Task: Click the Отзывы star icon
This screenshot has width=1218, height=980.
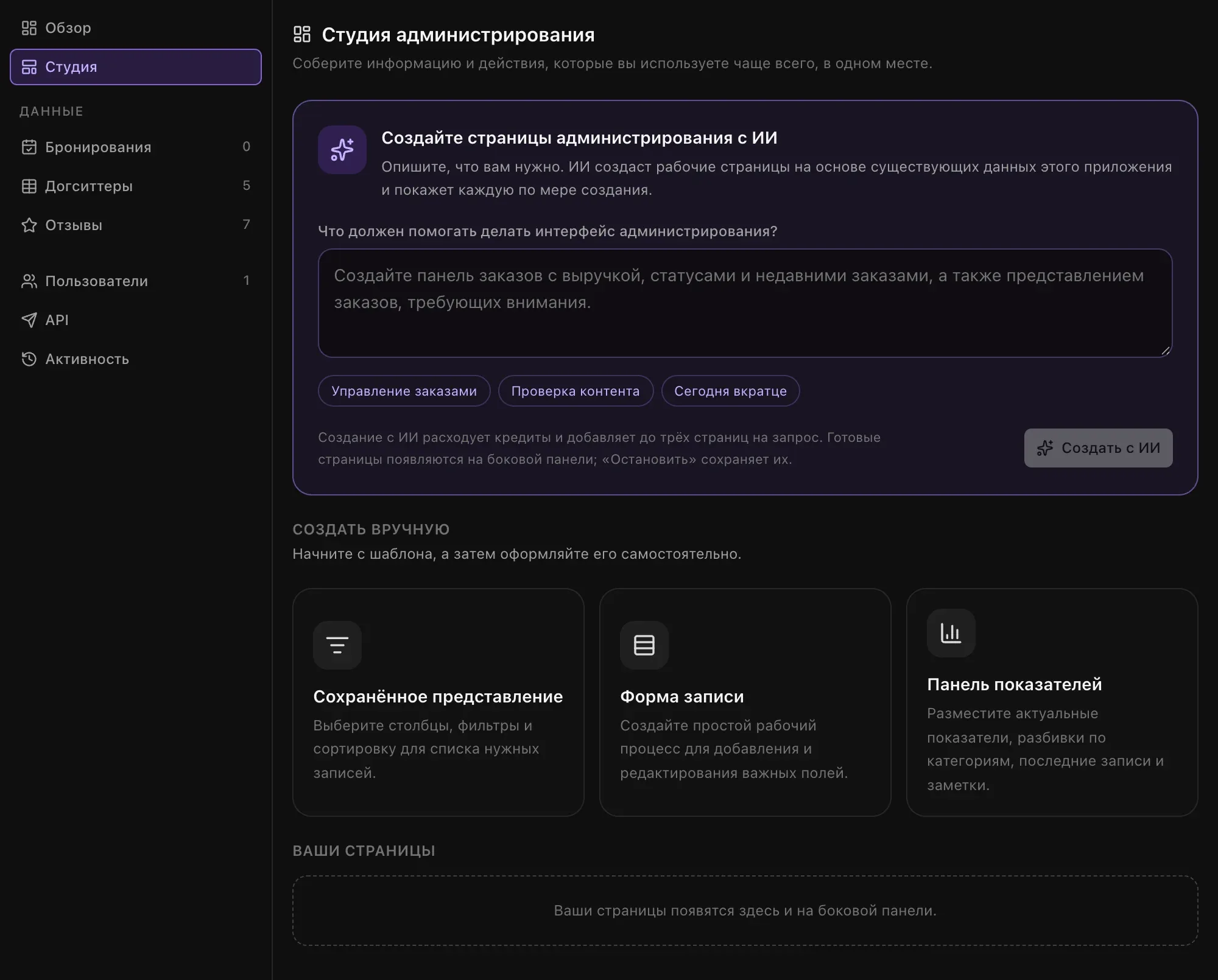Action: pos(29,225)
